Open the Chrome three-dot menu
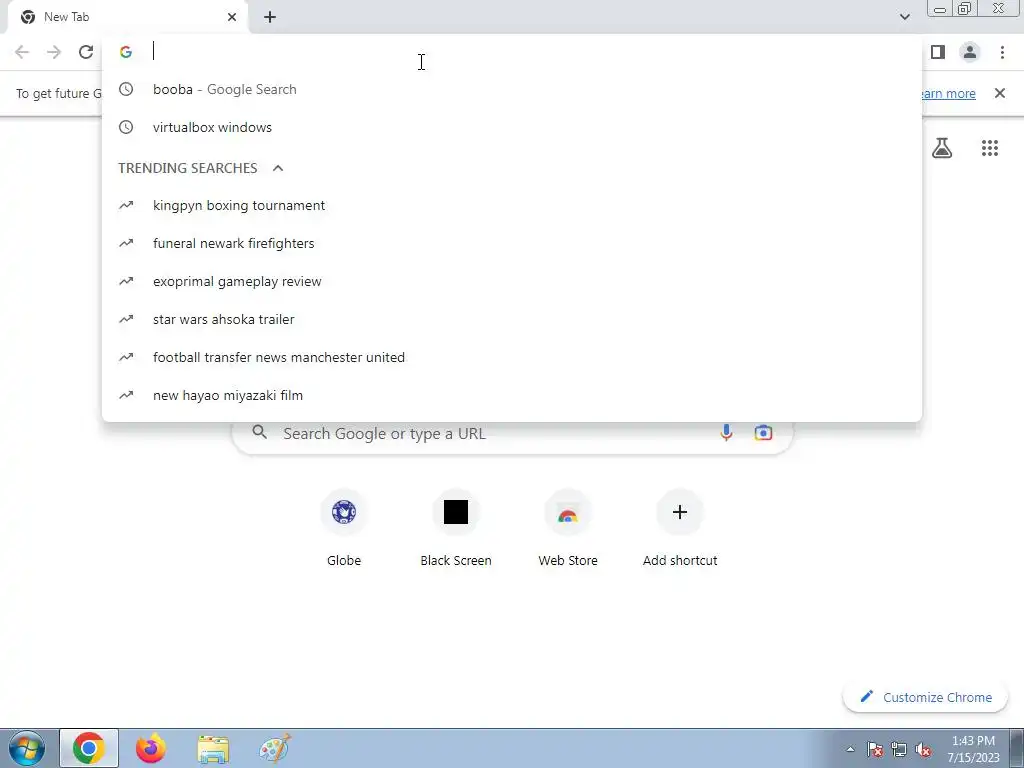Screen dimensions: 1024x768 1002,52
